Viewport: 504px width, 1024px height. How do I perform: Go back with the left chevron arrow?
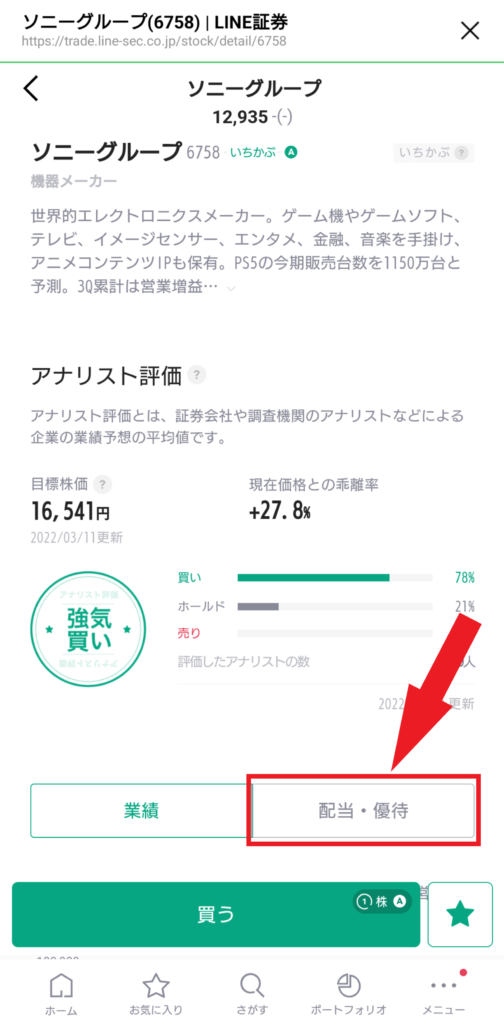[x=32, y=88]
